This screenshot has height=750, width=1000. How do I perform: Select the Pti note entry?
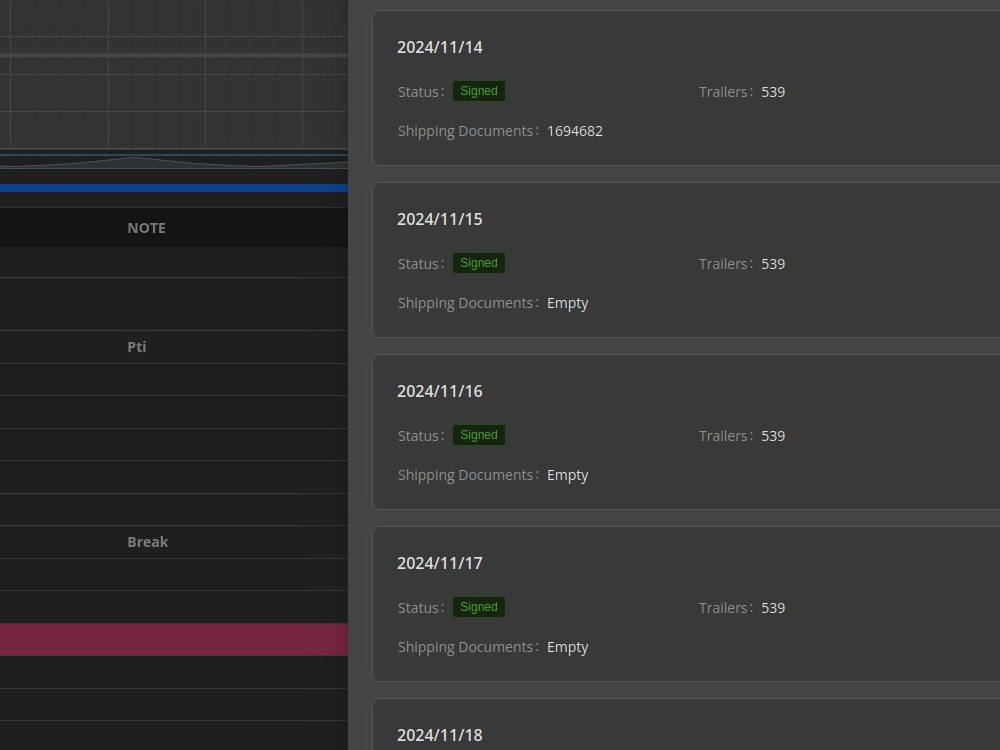[x=136, y=347]
